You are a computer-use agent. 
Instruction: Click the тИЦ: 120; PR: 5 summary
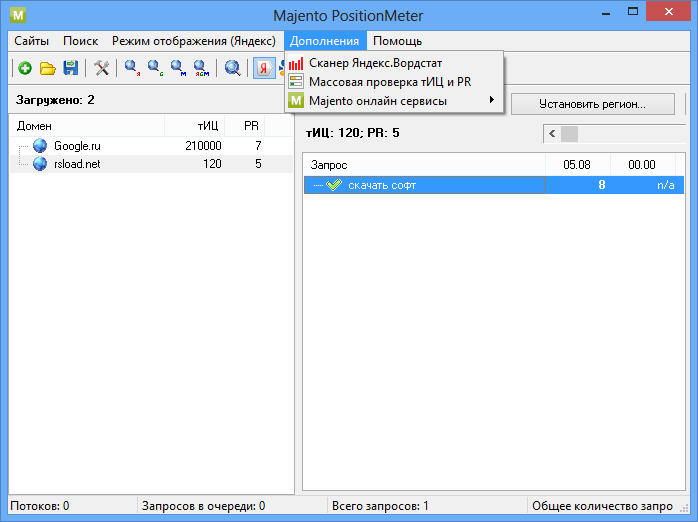(x=353, y=133)
